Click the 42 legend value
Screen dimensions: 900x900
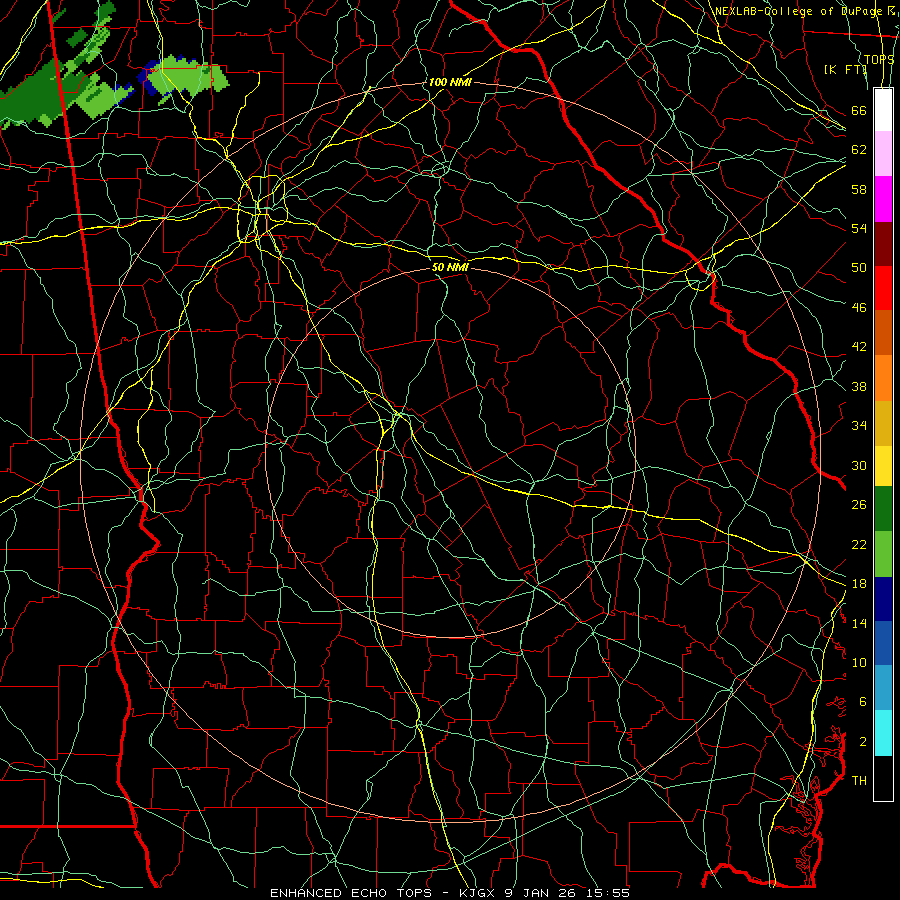pyautogui.click(x=859, y=347)
